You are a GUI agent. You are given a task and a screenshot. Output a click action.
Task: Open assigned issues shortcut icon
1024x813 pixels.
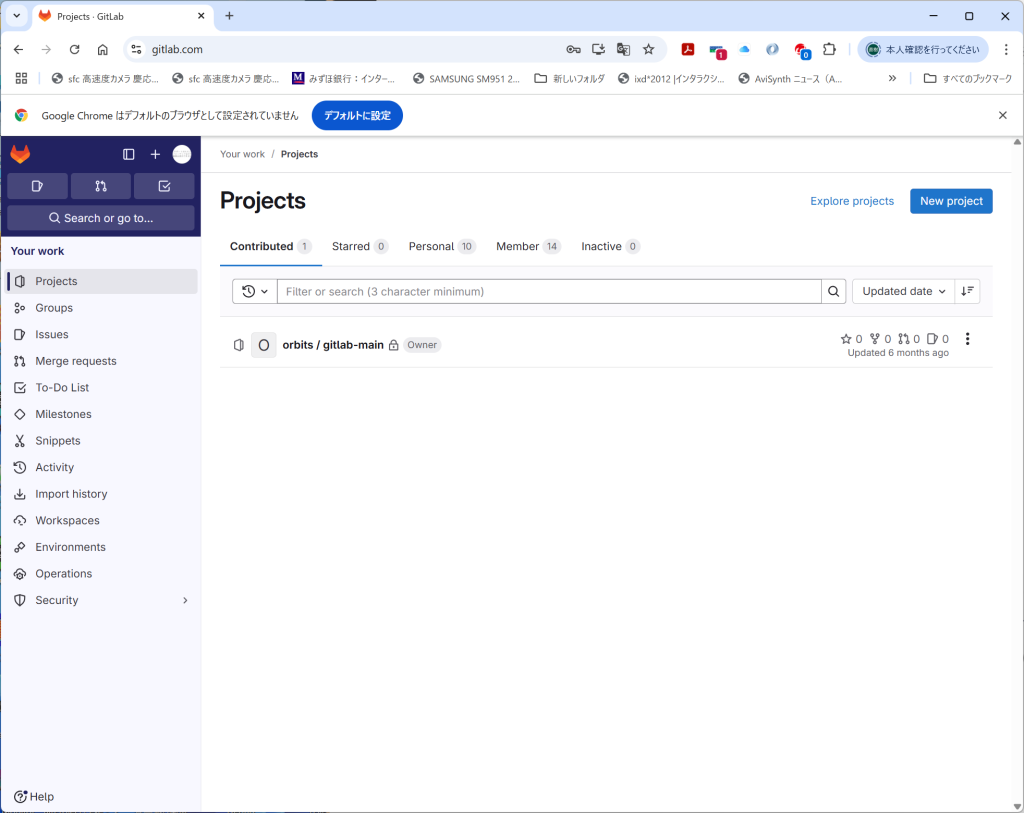[37, 186]
